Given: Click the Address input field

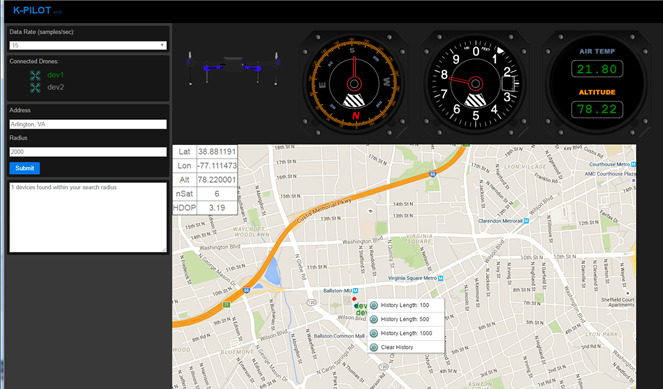Looking at the screenshot, I should click(x=88, y=124).
